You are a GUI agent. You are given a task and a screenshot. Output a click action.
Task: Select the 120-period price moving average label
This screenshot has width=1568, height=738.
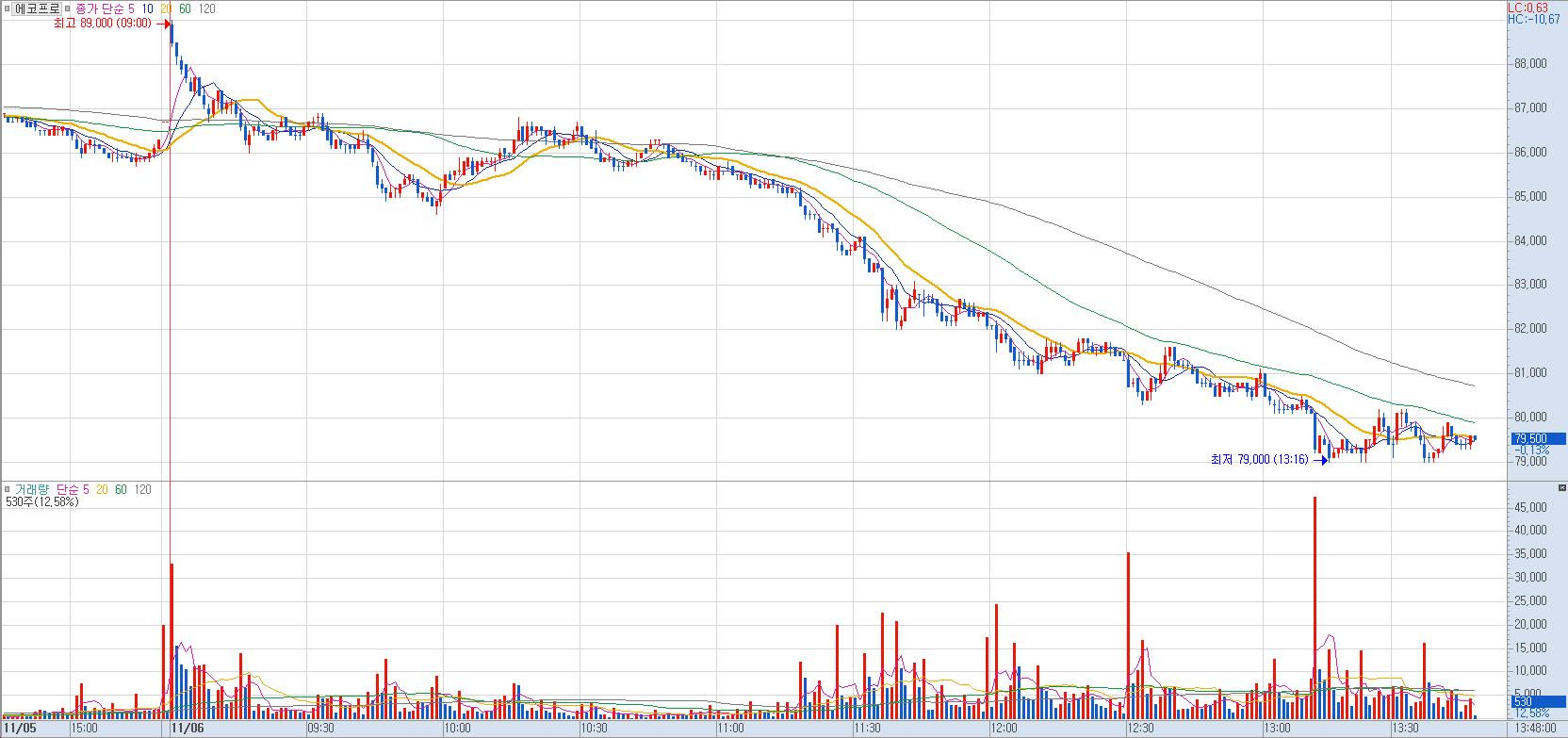pos(207,8)
